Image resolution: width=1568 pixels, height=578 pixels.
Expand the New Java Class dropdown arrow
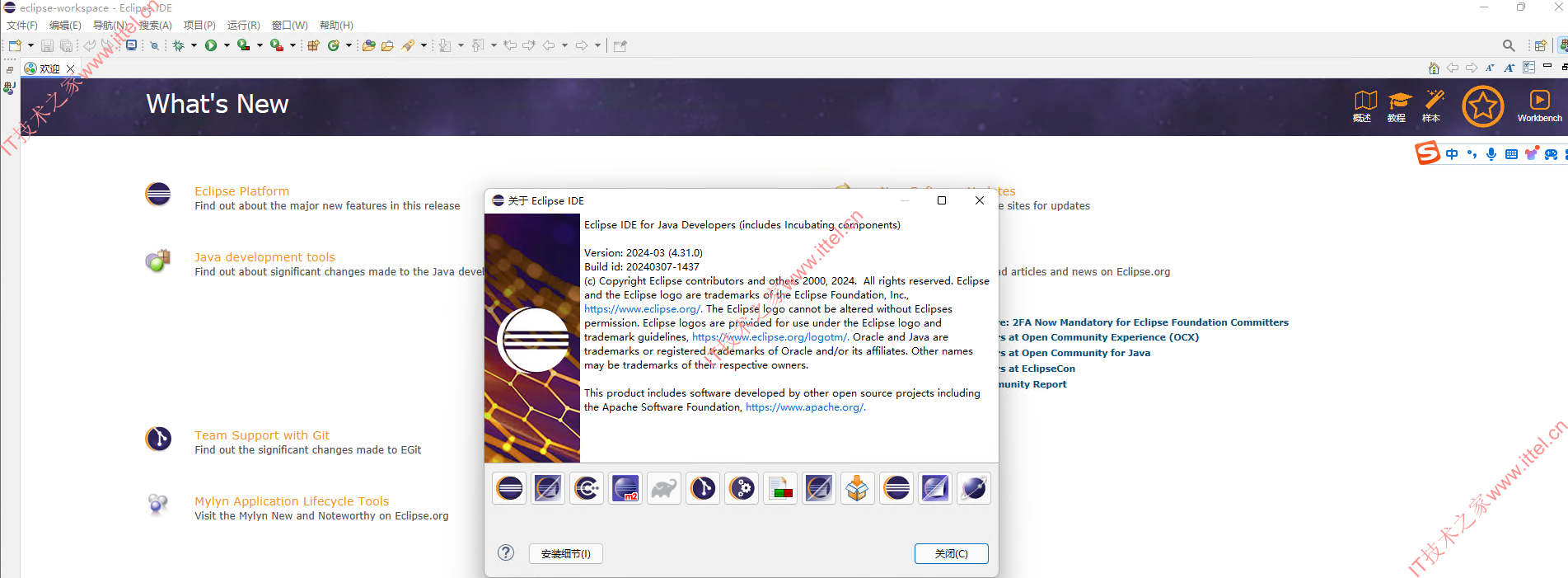349,45
